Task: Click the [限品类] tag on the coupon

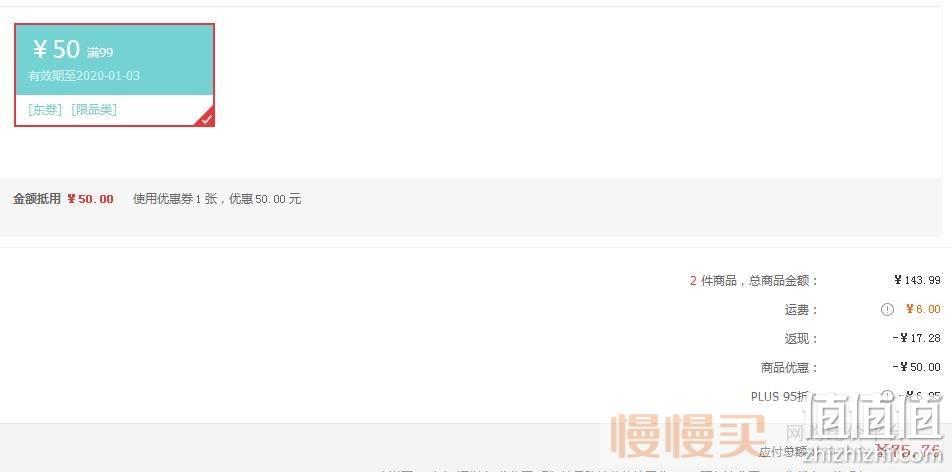Action: 94,109
